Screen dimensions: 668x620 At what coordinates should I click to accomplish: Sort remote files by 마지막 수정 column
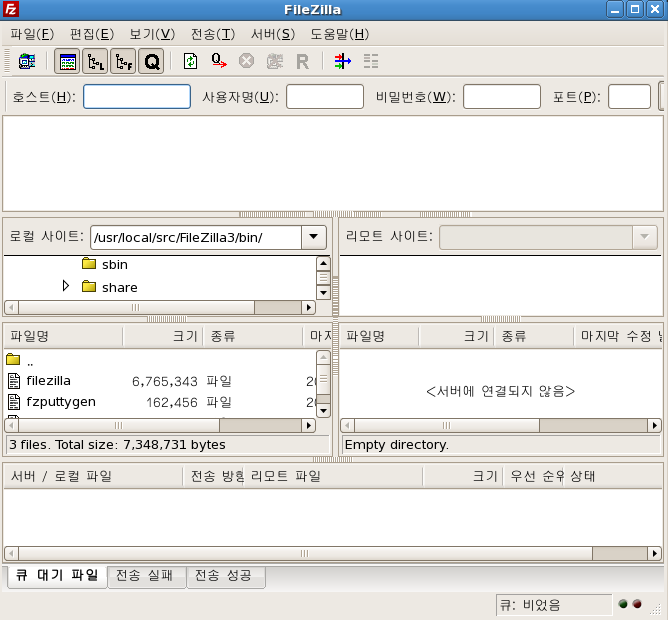(619, 336)
